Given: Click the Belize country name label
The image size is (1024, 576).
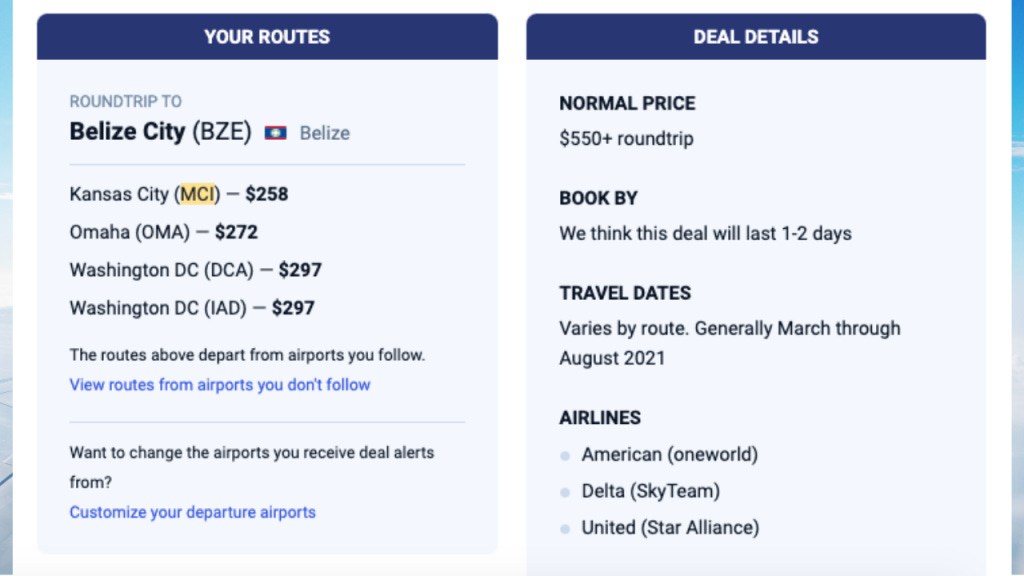Looking at the screenshot, I should (325, 133).
